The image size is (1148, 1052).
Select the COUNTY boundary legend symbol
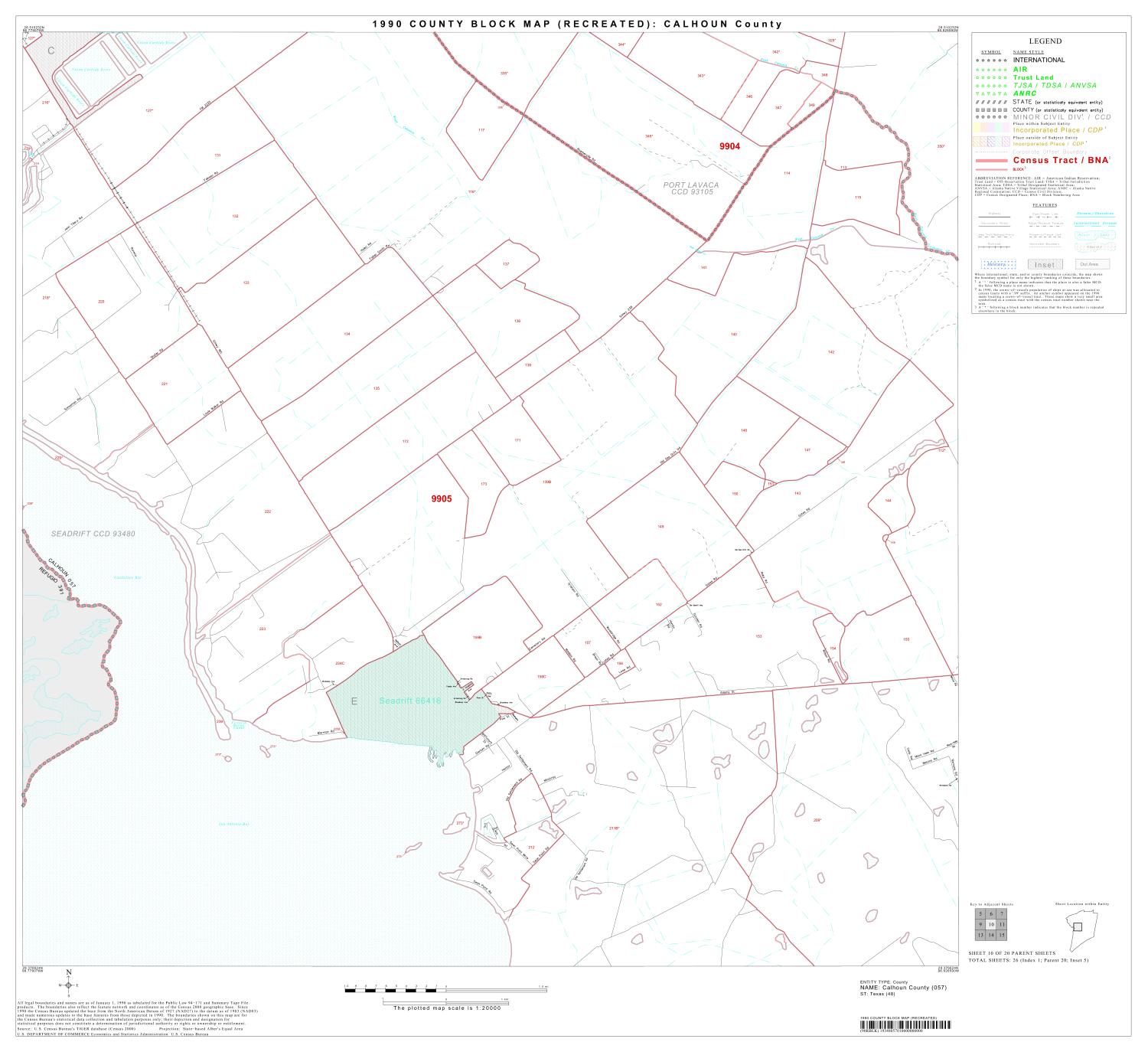pos(992,110)
